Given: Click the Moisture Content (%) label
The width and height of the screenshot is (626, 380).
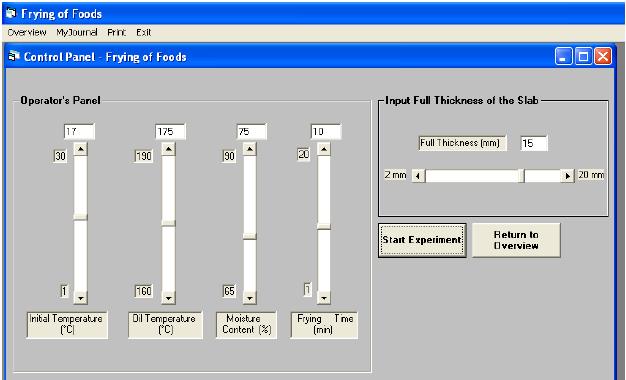Looking at the screenshot, I should [x=246, y=325].
